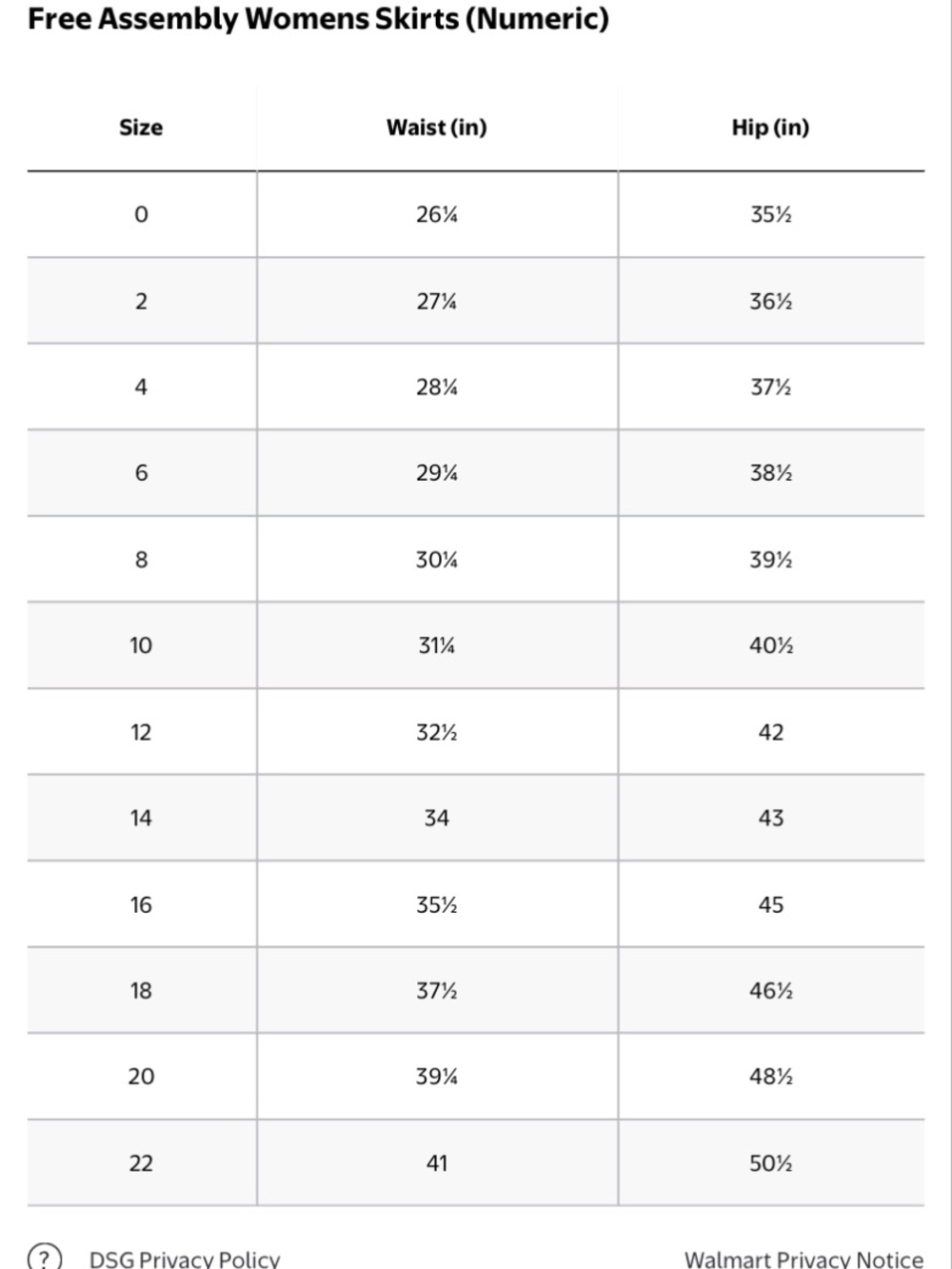Select the Hip (in) column header
Image resolution: width=952 pixels, height=1269 pixels.
coord(771,128)
